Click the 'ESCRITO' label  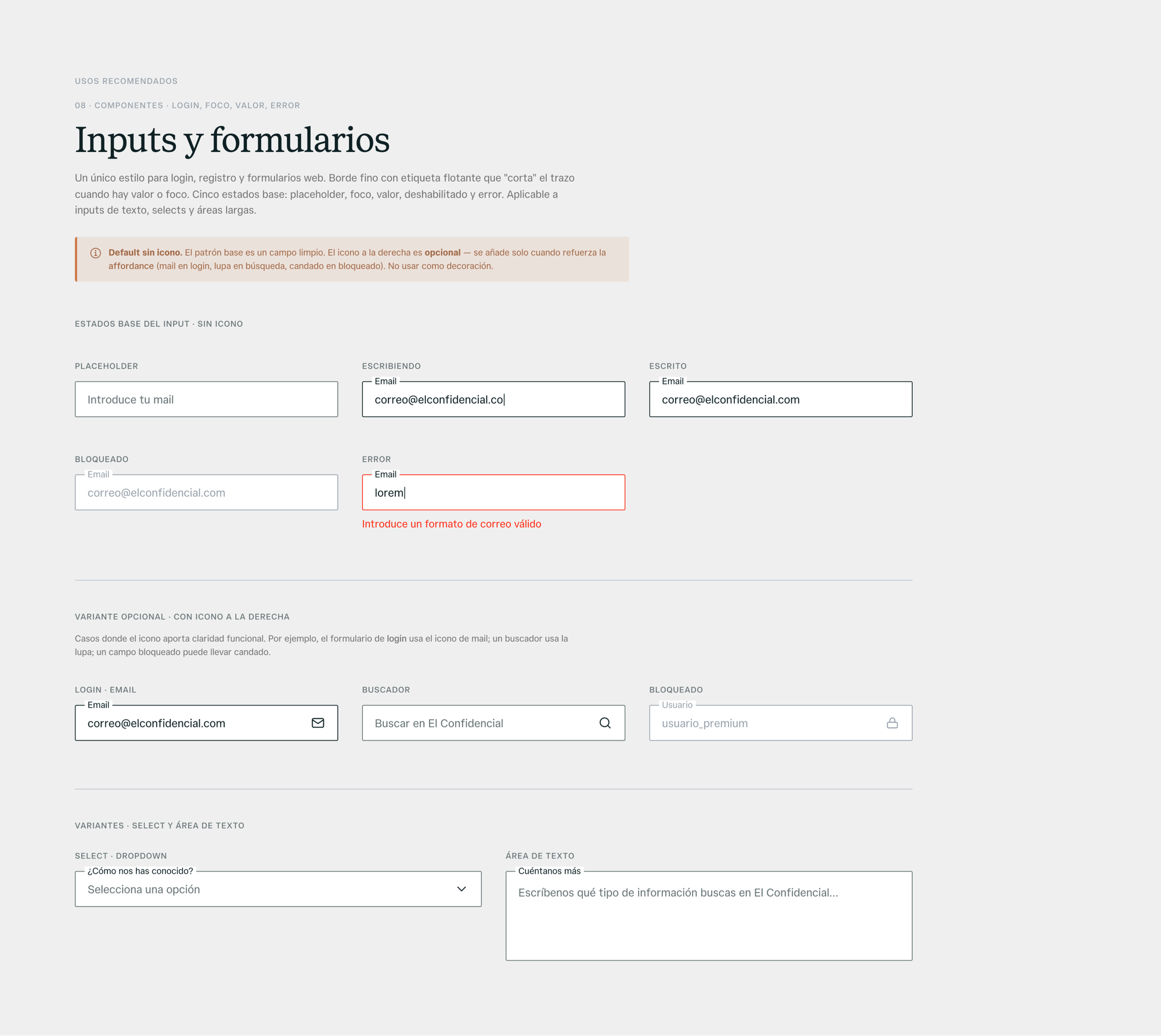coord(668,366)
